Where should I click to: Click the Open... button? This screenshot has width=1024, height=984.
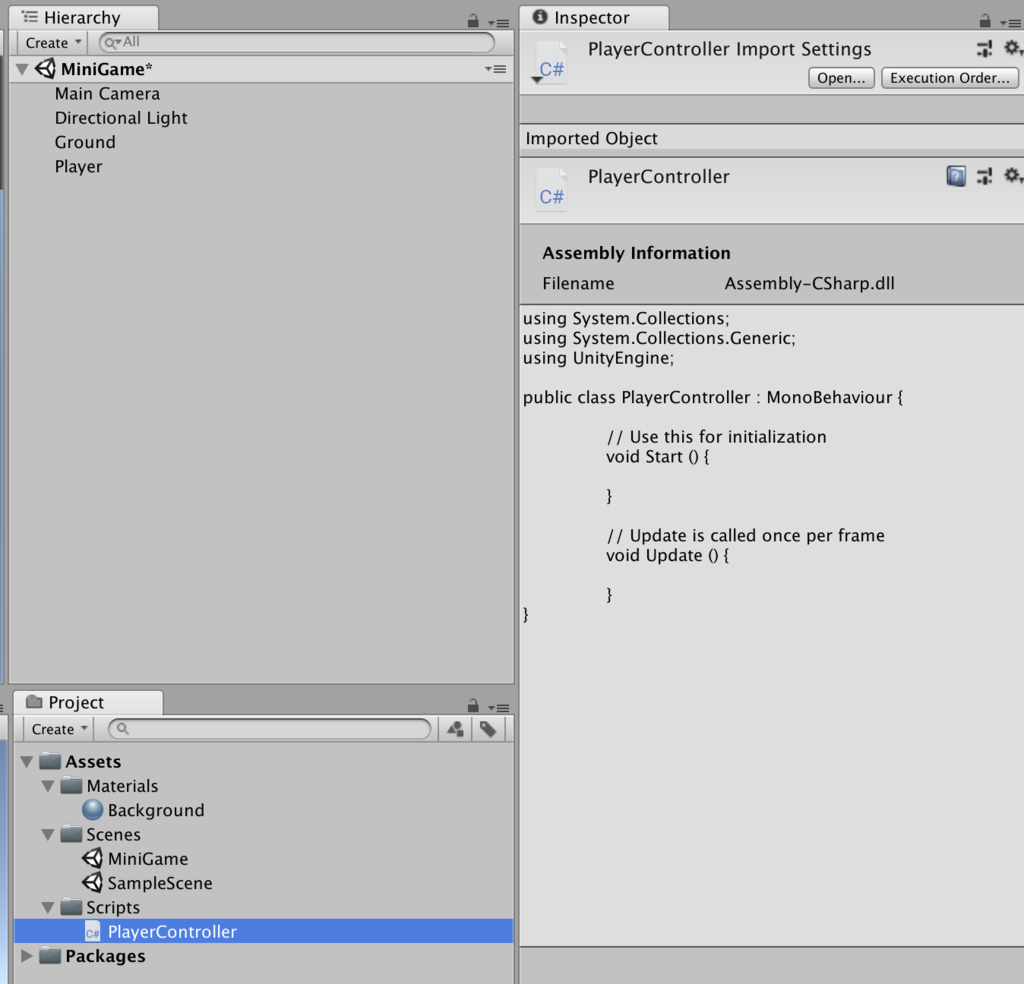pyautogui.click(x=841, y=78)
